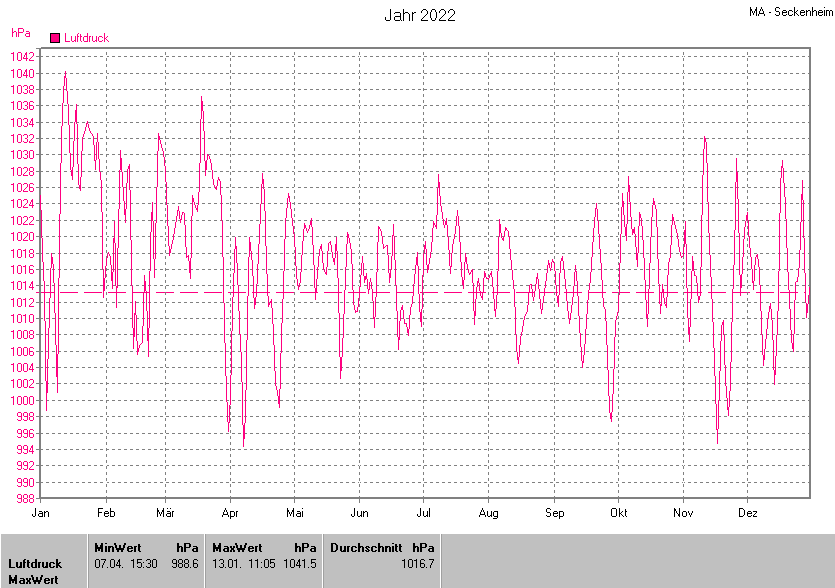Select the minimum value 988.6 cell

pyautogui.click(x=184, y=564)
